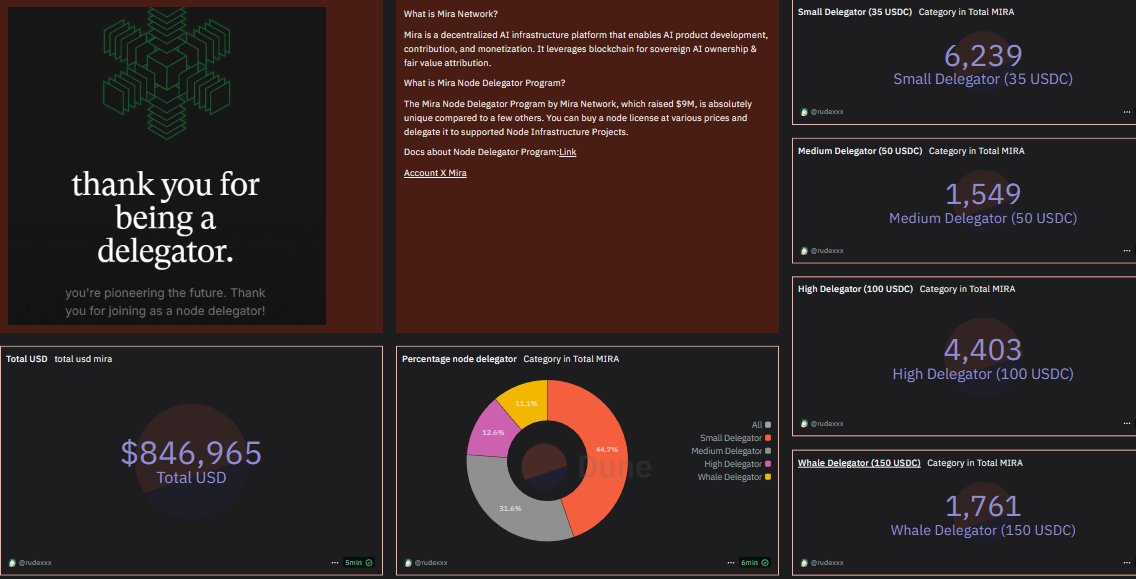Open options menu of High Delegator widget

point(1126,423)
